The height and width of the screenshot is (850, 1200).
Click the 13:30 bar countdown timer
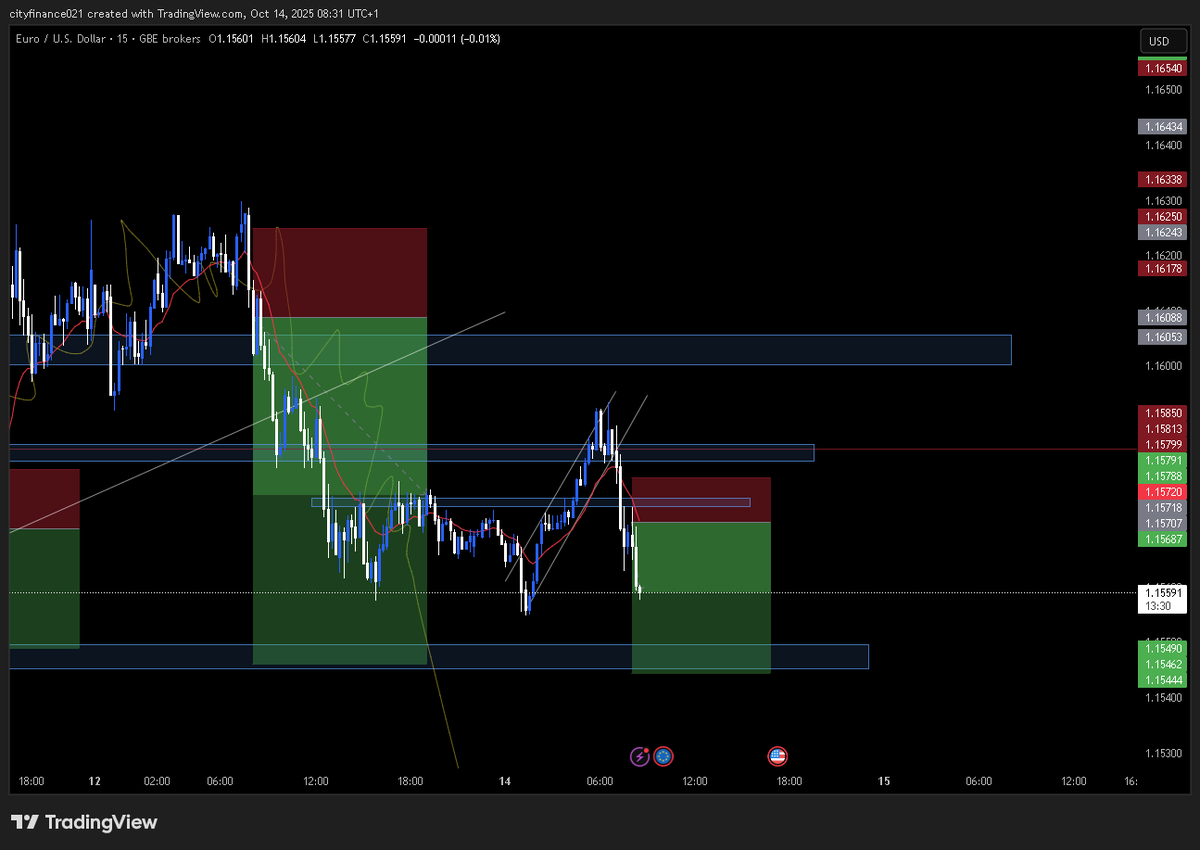pyautogui.click(x=1159, y=606)
